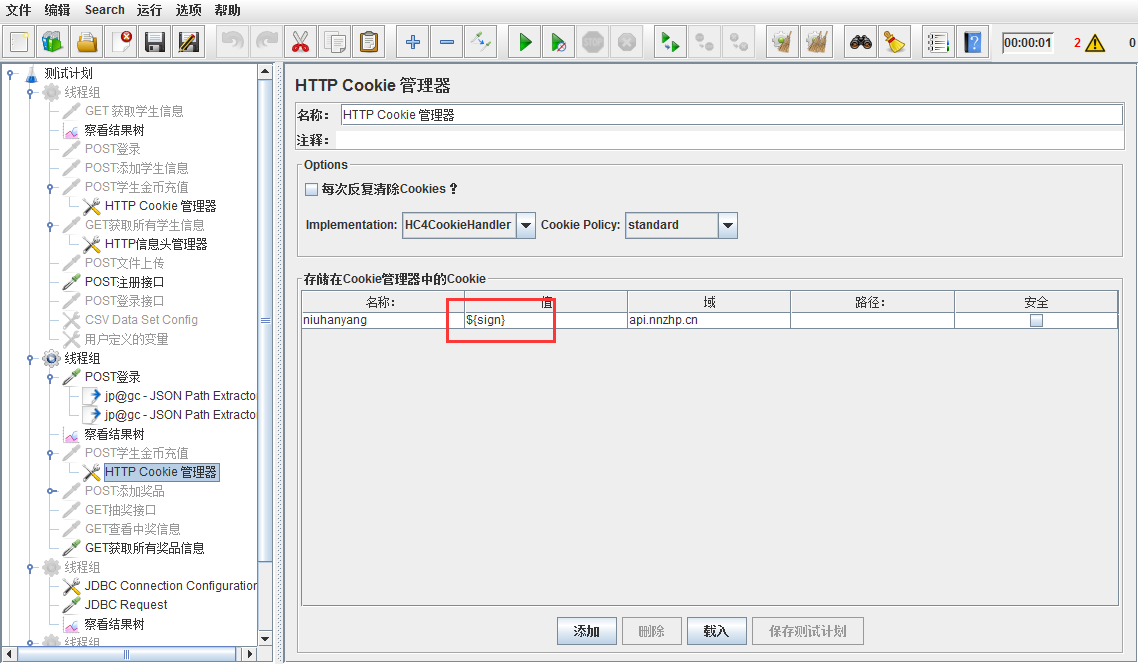Click the plus Expand All toolbar icon

click(x=412, y=42)
